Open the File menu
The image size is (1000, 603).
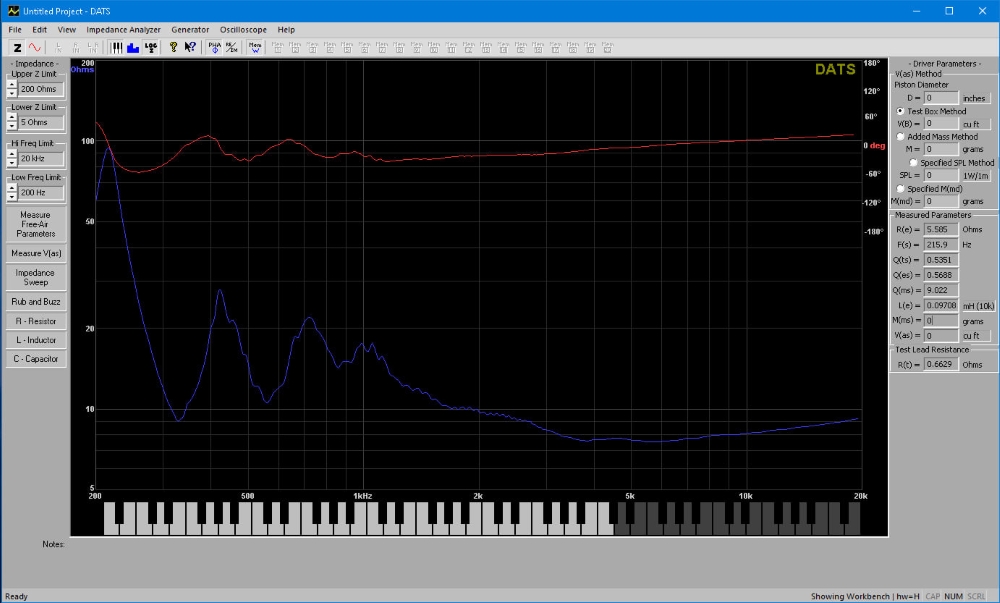pos(15,29)
